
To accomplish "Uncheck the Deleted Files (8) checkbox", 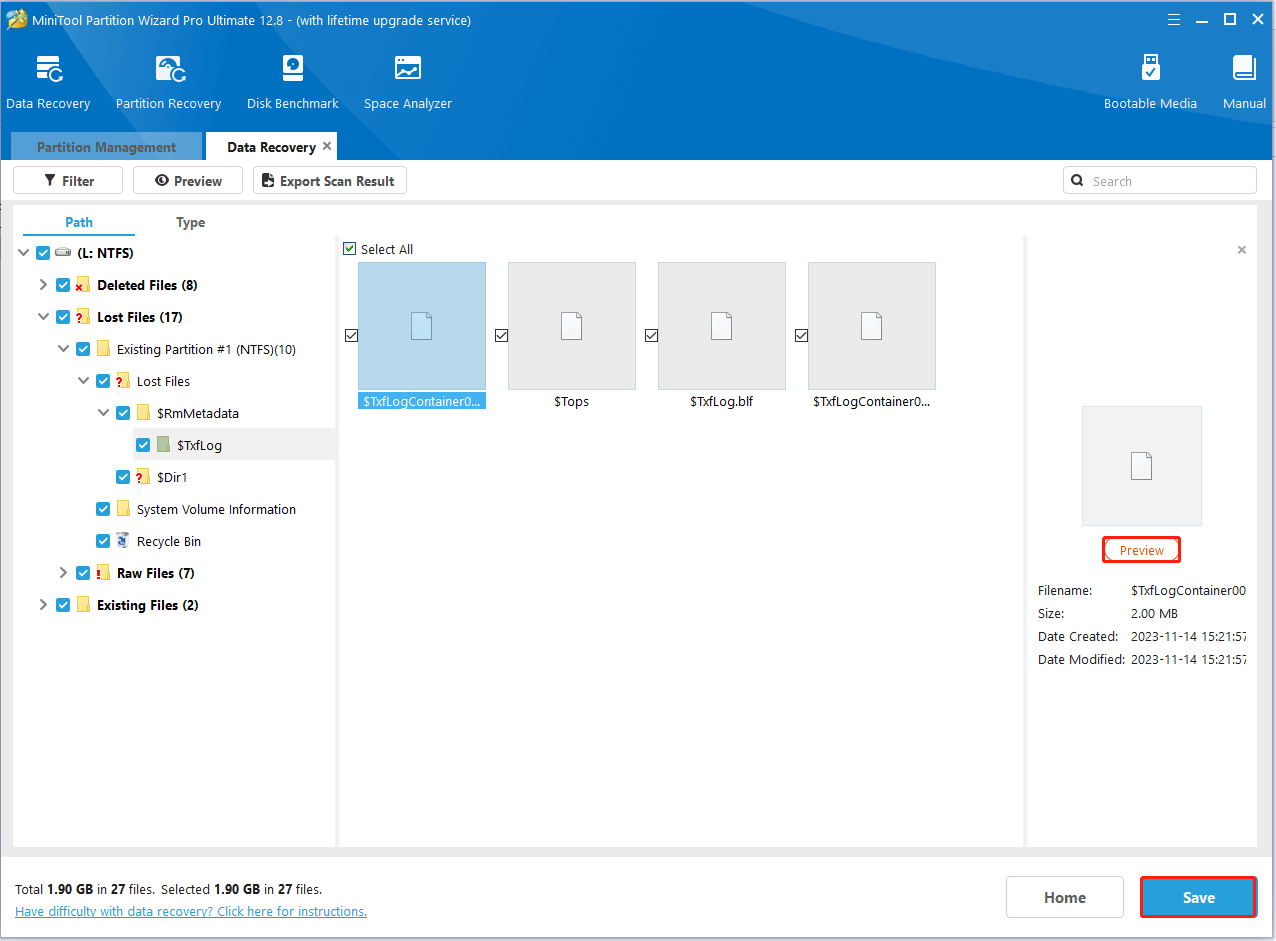I will point(63,285).
